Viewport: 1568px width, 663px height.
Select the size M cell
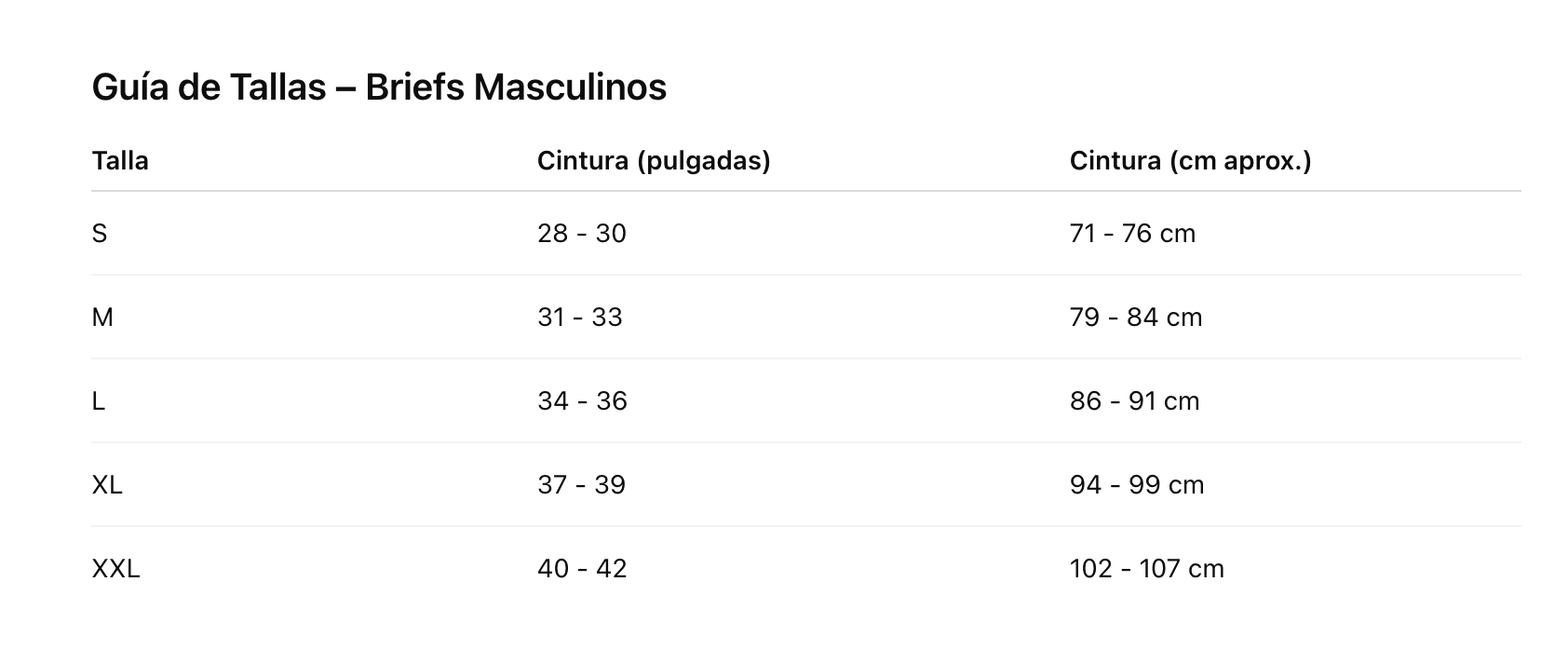102,318
